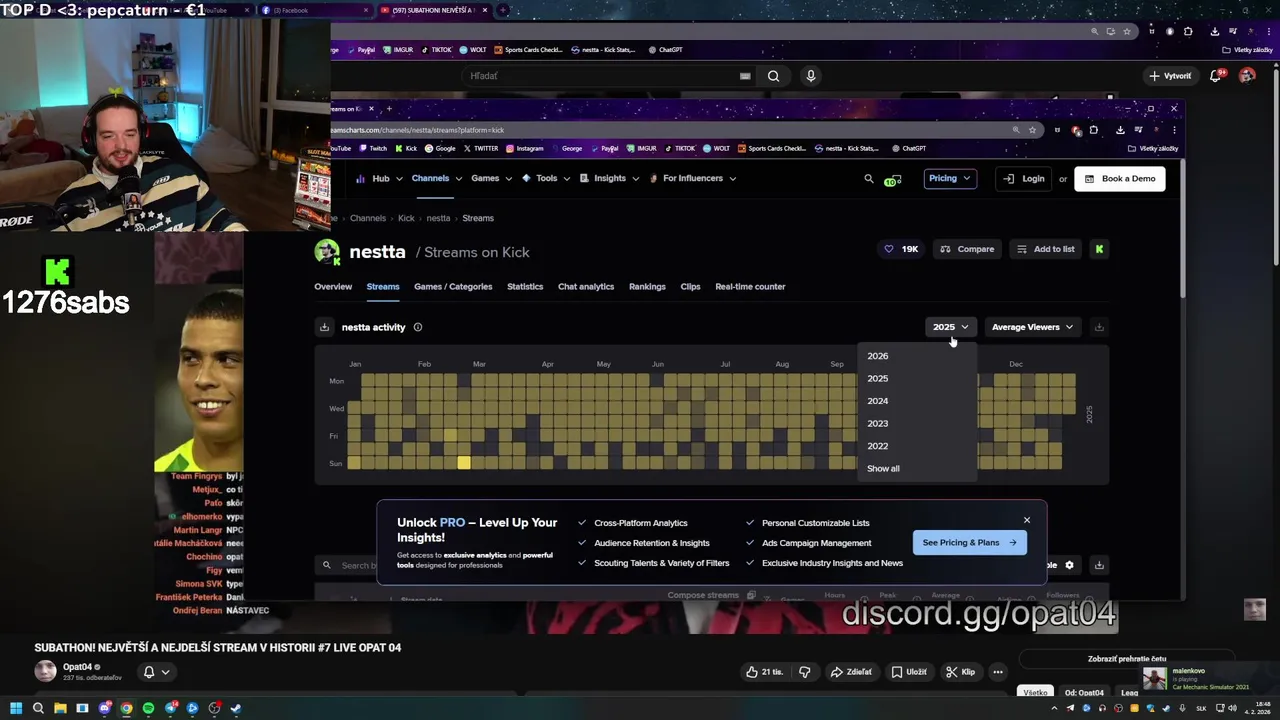Expand the Channels menu

[x=437, y=178]
